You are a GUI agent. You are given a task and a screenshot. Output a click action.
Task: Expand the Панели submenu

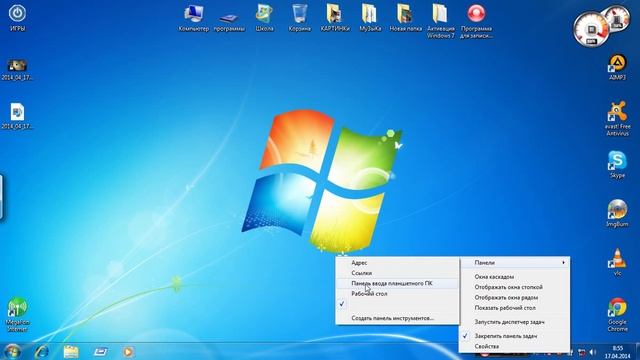514,263
